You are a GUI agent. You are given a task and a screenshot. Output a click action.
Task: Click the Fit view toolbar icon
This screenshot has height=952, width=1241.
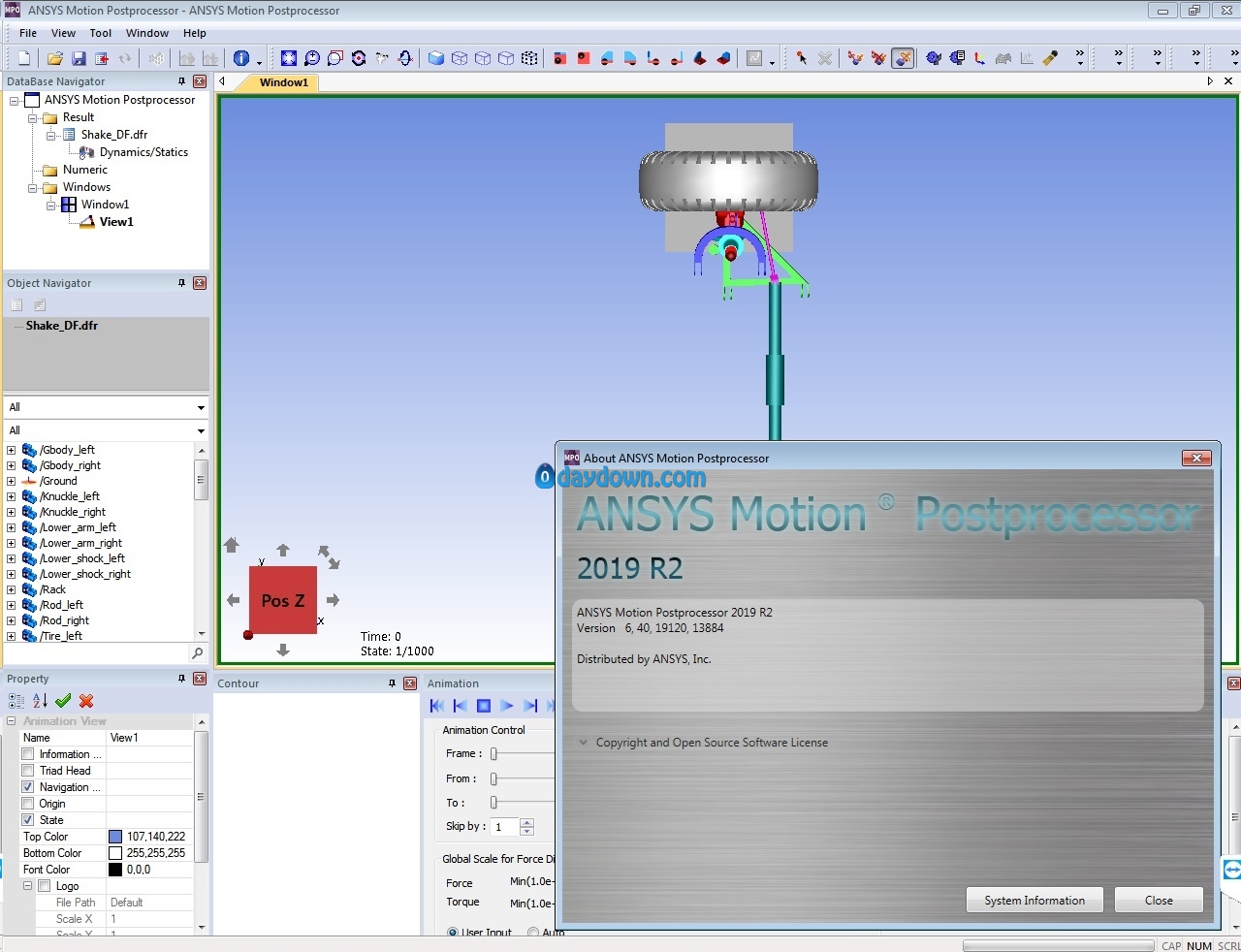289,58
